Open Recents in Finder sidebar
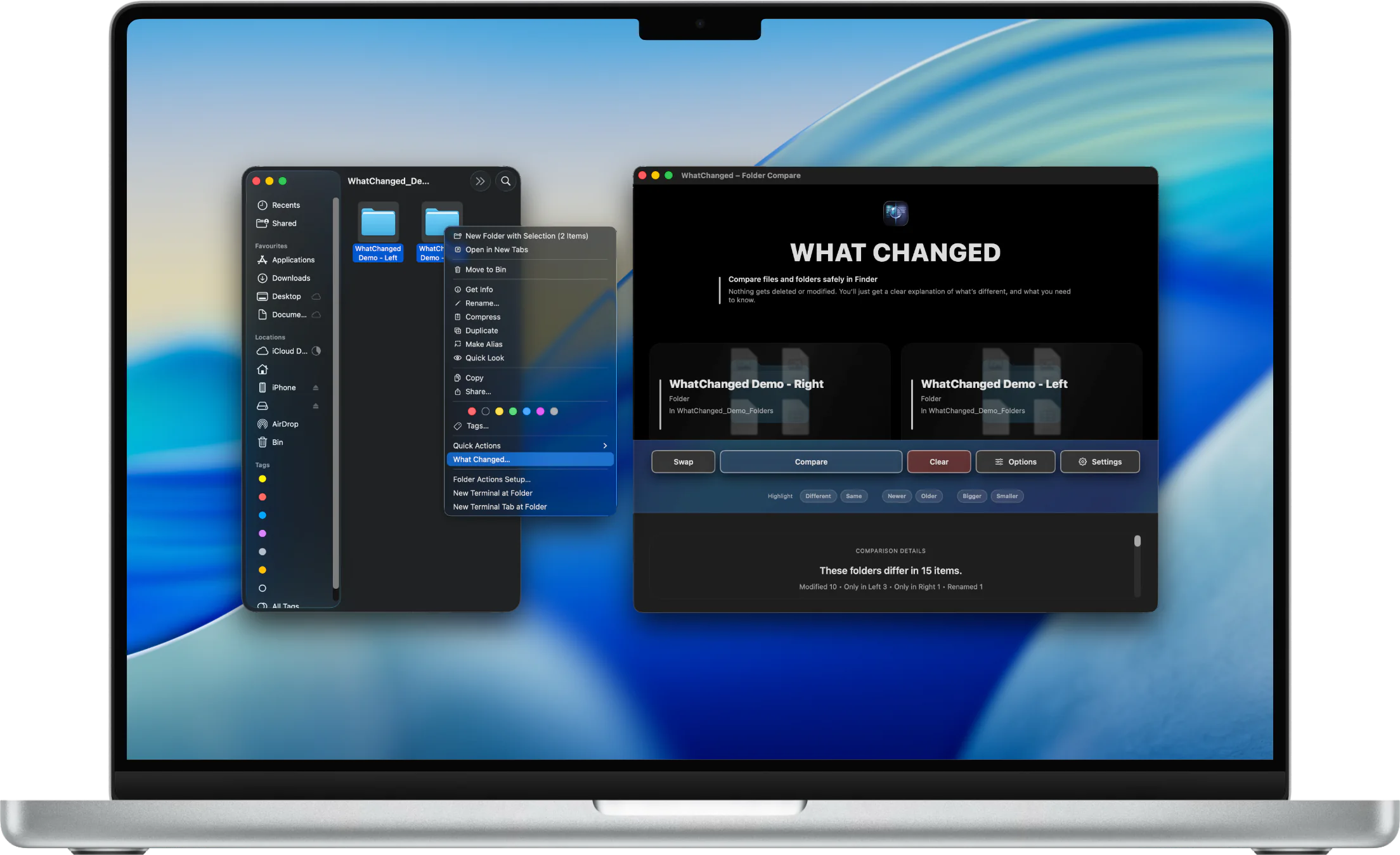Screen dimensions: 1400x855 click(x=279, y=205)
